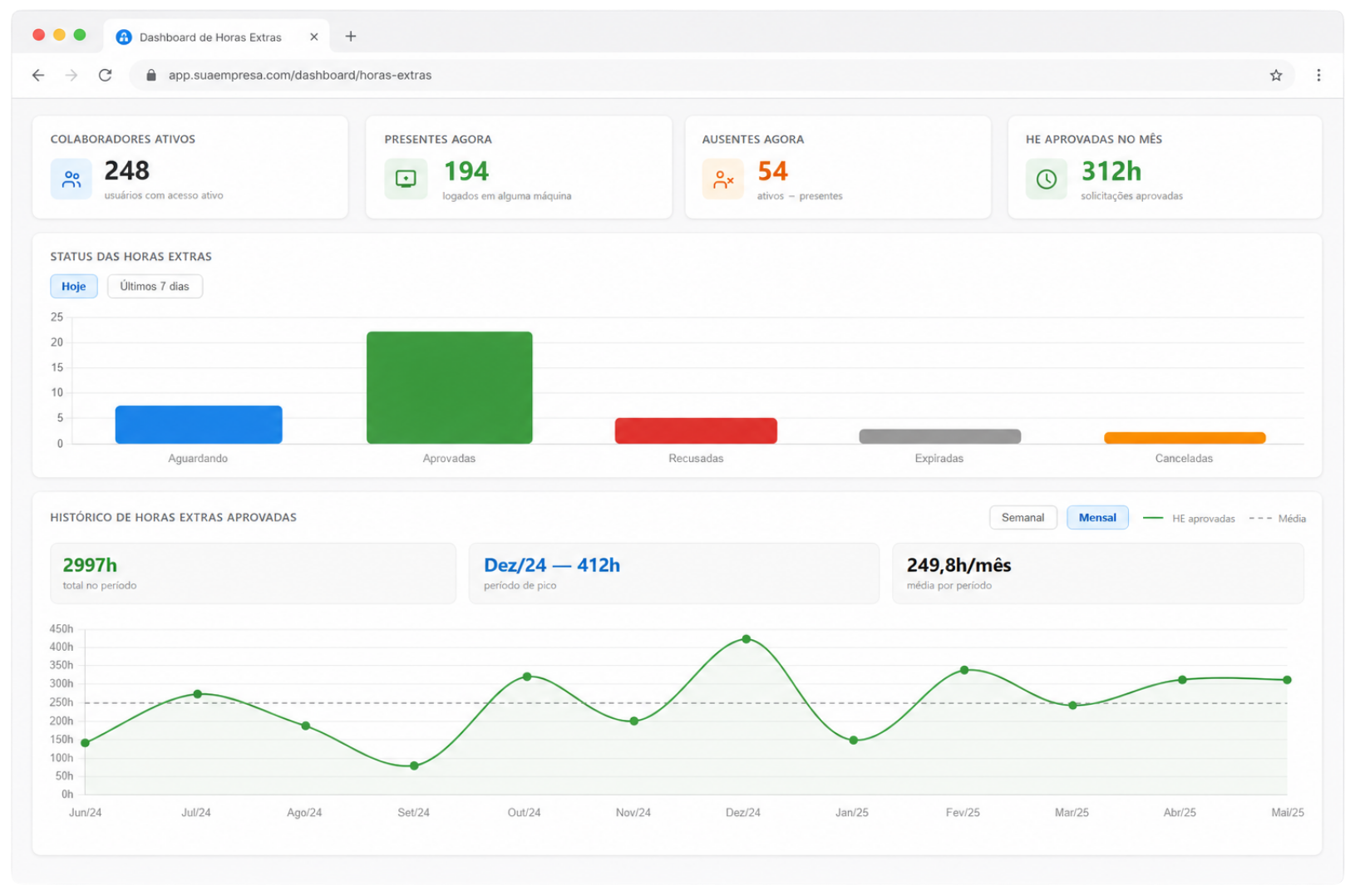Screen dimensions: 1355x896
Task: Bookmark the page with the star icon
Action: [x=1276, y=76]
